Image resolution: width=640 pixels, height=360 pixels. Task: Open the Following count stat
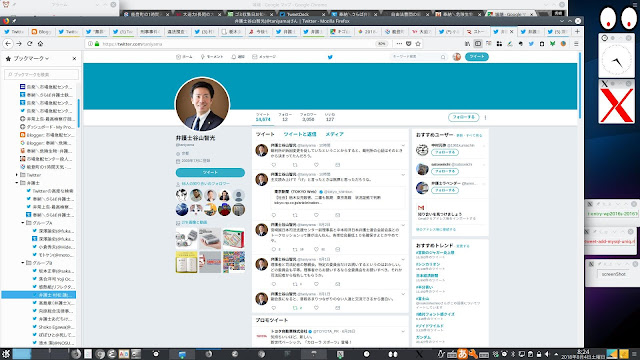[x=285, y=117]
